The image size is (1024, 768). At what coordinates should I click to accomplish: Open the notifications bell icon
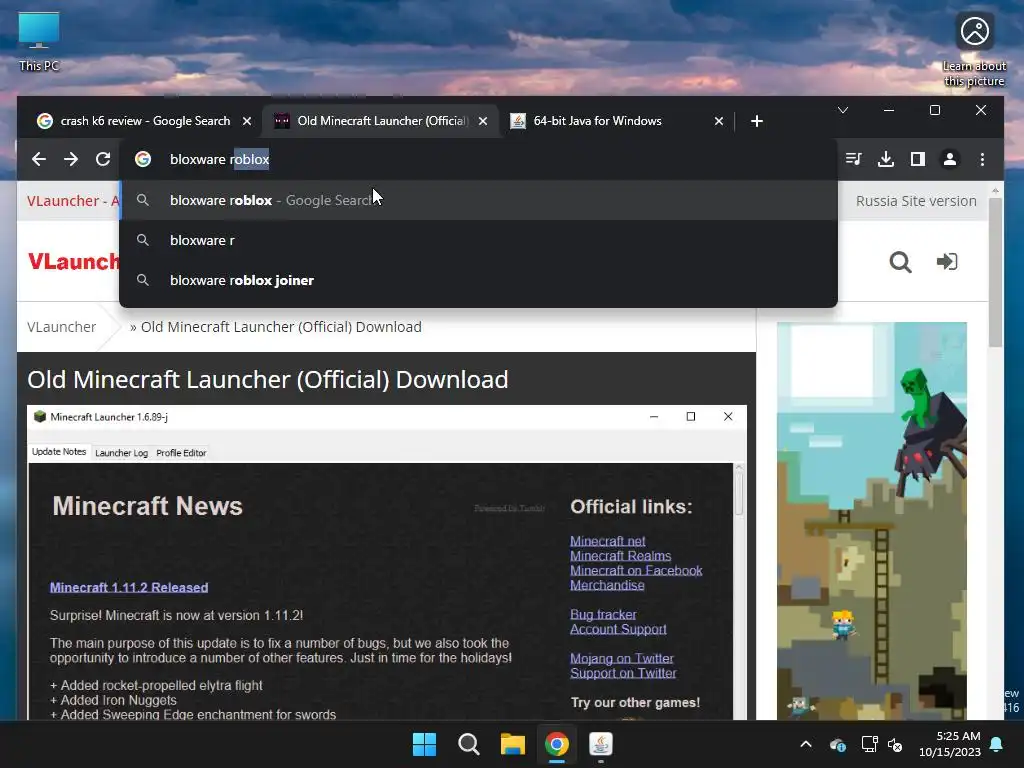(x=997, y=744)
